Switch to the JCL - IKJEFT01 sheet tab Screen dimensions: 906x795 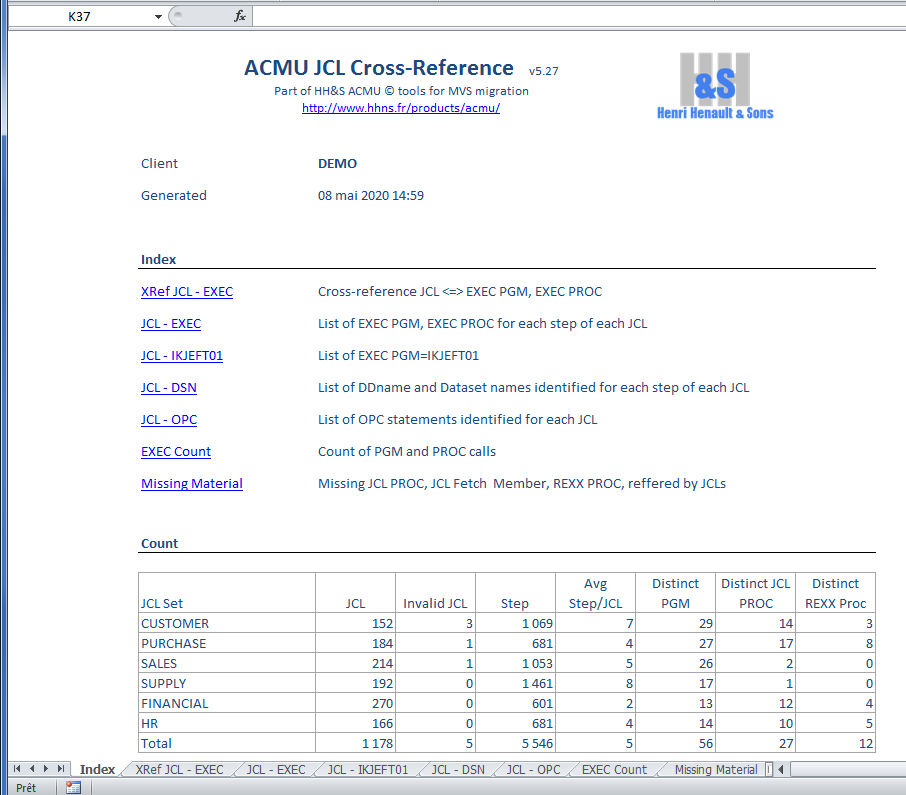point(368,769)
